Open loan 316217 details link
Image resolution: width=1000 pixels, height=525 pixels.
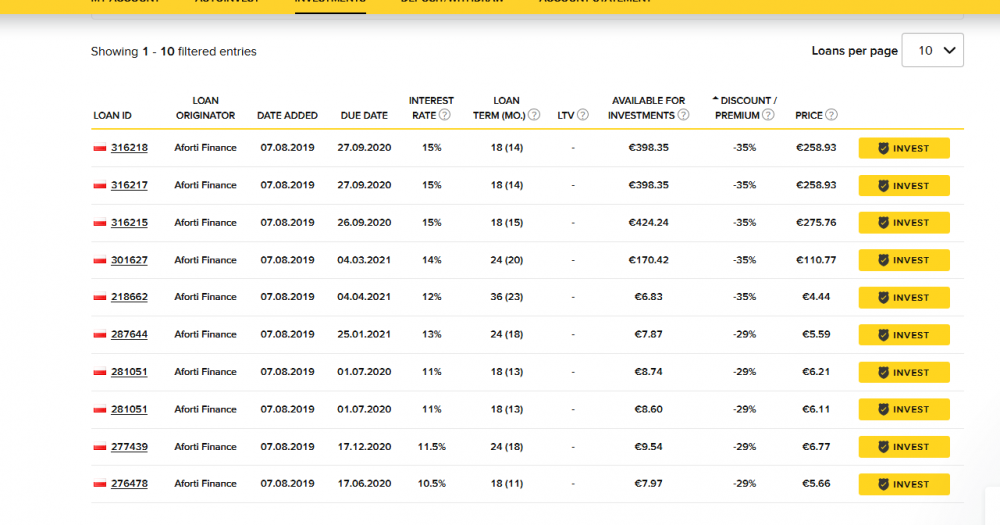pos(129,185)
